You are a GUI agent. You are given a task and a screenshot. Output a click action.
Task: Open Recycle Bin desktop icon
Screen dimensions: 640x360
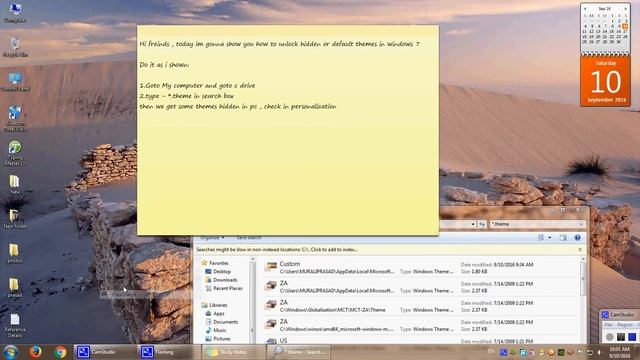tap(15, 47)
